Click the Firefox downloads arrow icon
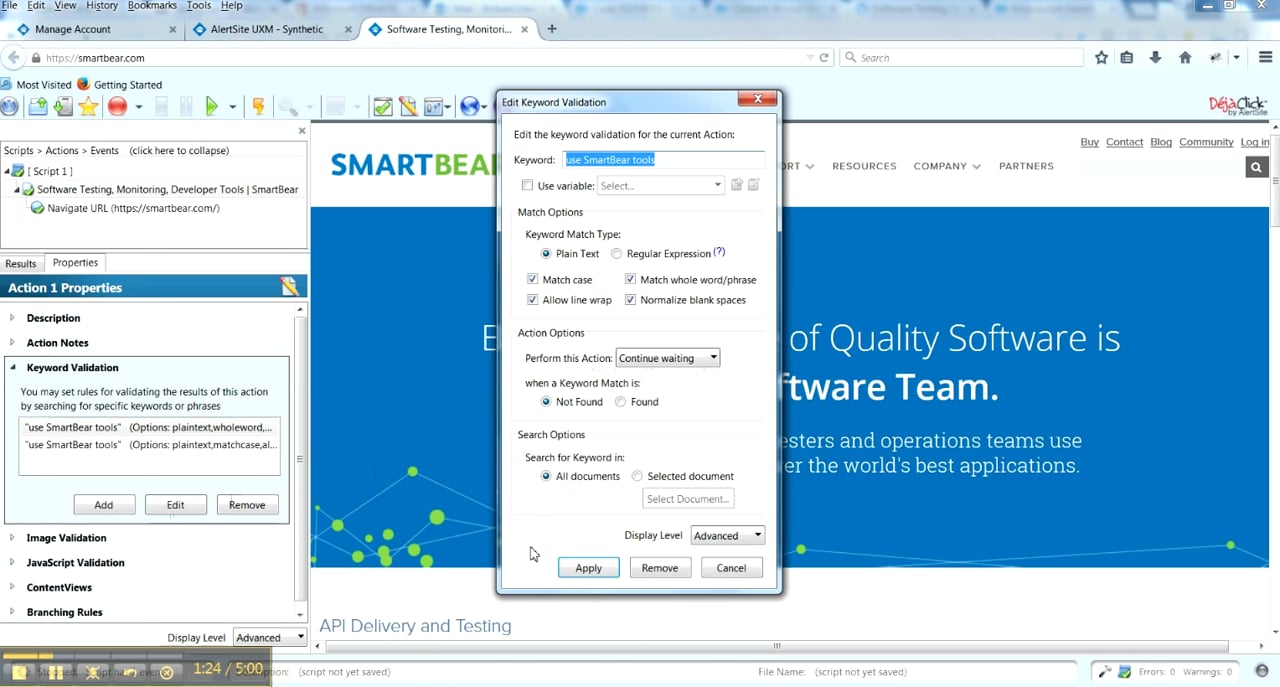 1156,58
